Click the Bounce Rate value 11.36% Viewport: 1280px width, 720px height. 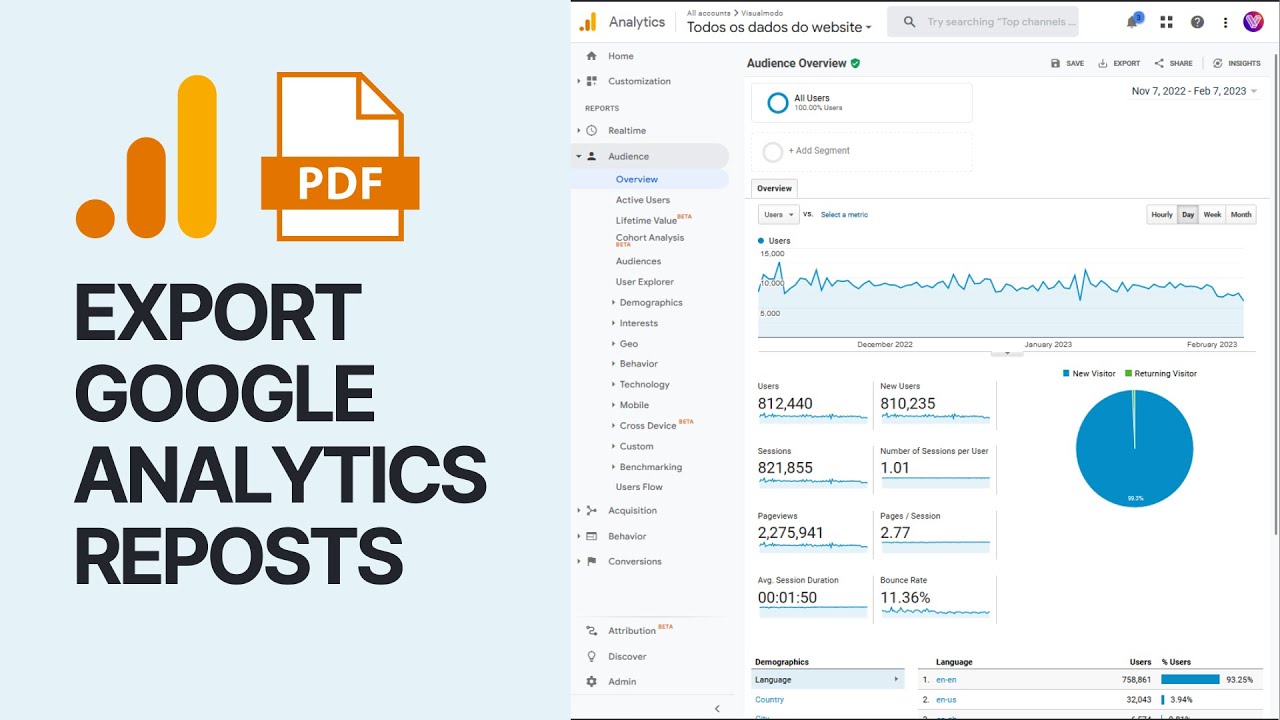(x=905, y=598)
